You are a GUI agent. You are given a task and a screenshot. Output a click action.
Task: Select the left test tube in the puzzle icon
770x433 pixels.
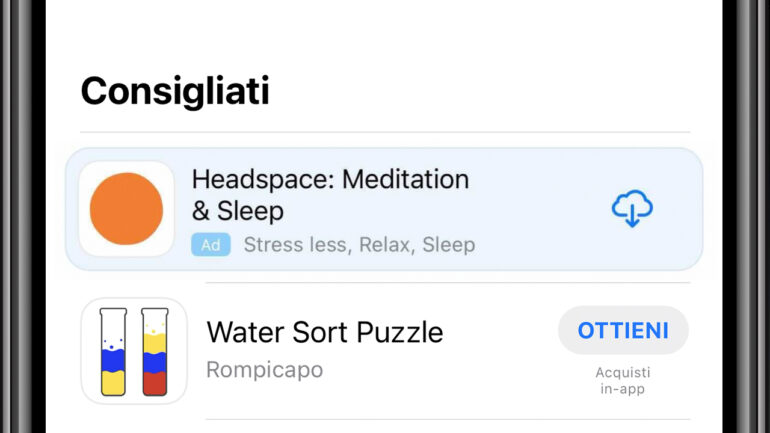pos(113,352)
